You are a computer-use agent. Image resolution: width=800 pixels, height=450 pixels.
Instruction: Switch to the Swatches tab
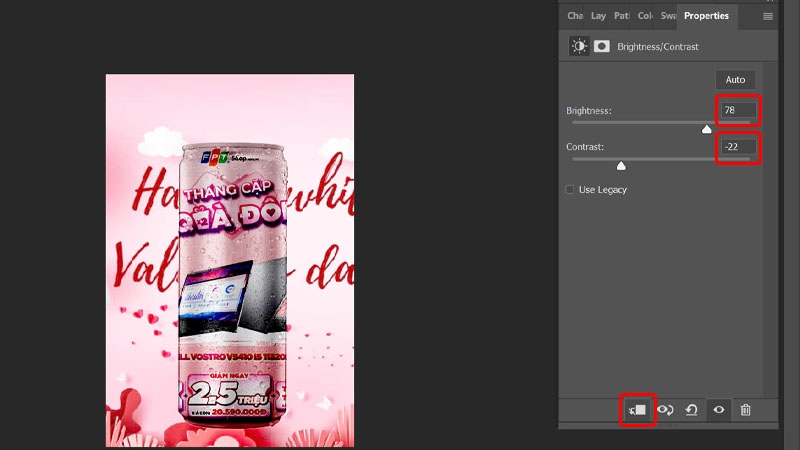(668, 16)
